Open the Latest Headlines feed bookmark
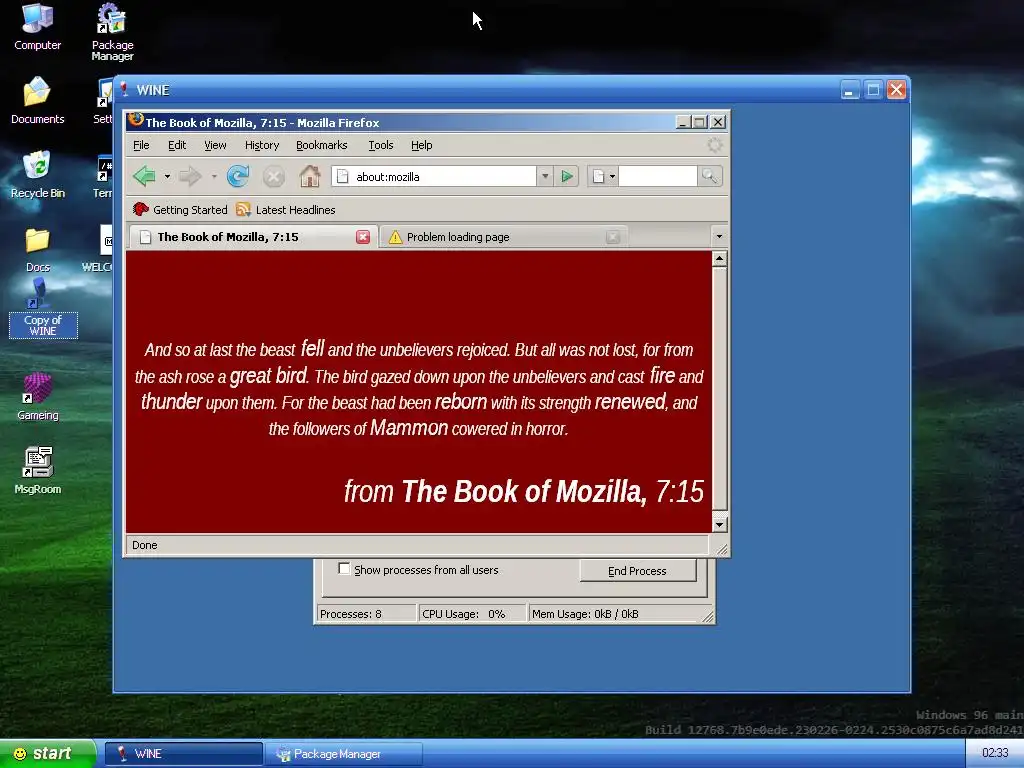The width and height of the screenshot is (1024, 768). [285, 210]
